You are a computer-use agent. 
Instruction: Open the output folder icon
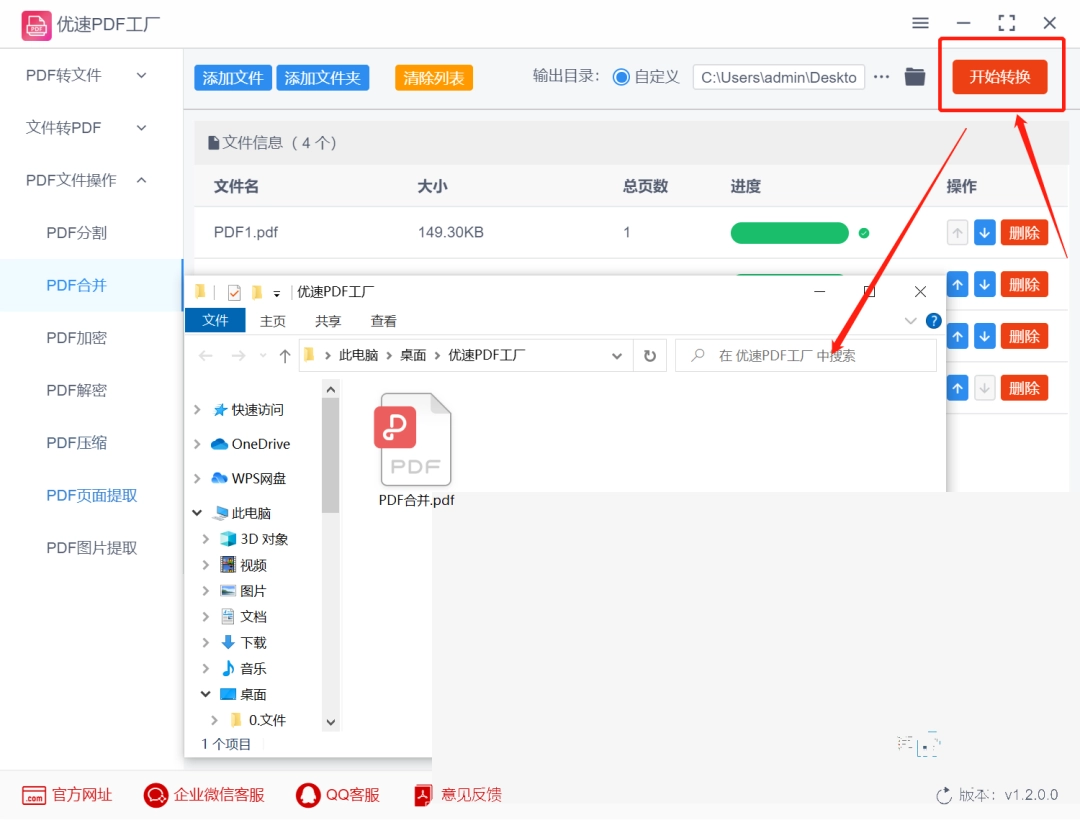coord(915,77)
